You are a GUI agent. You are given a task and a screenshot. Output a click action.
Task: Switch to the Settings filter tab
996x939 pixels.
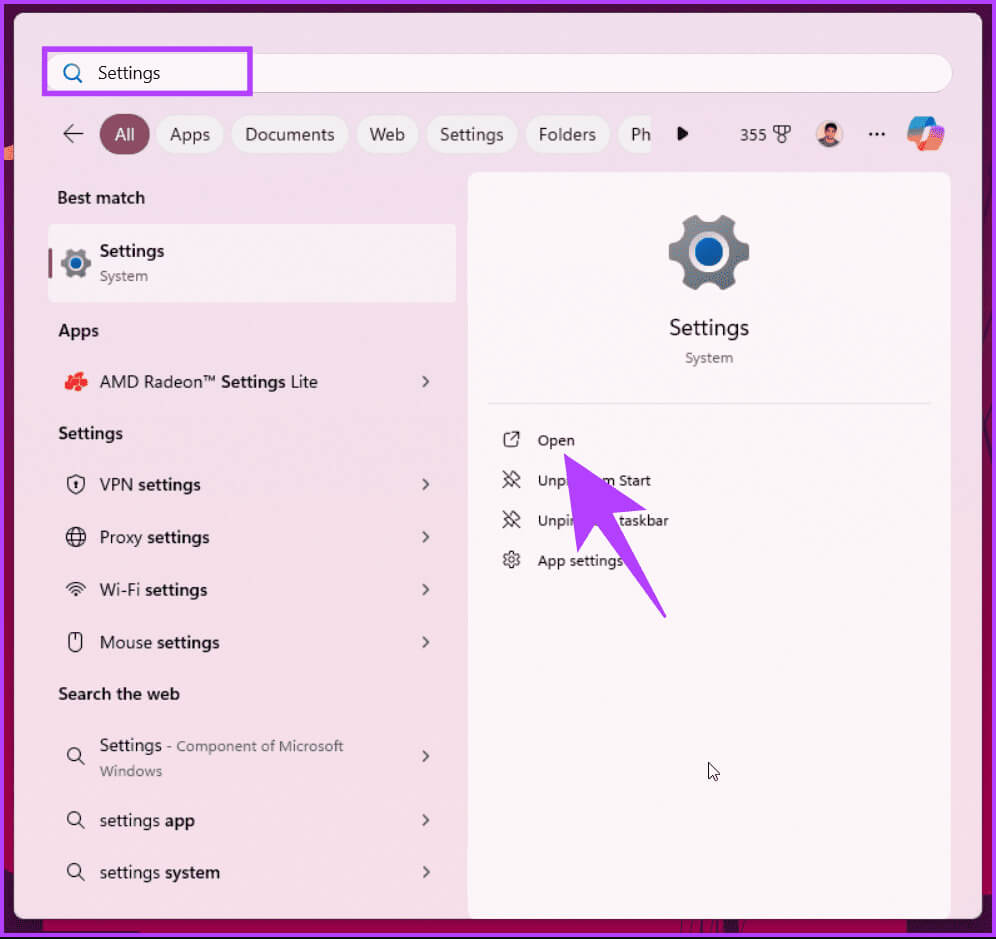click(x=471, y=134)
